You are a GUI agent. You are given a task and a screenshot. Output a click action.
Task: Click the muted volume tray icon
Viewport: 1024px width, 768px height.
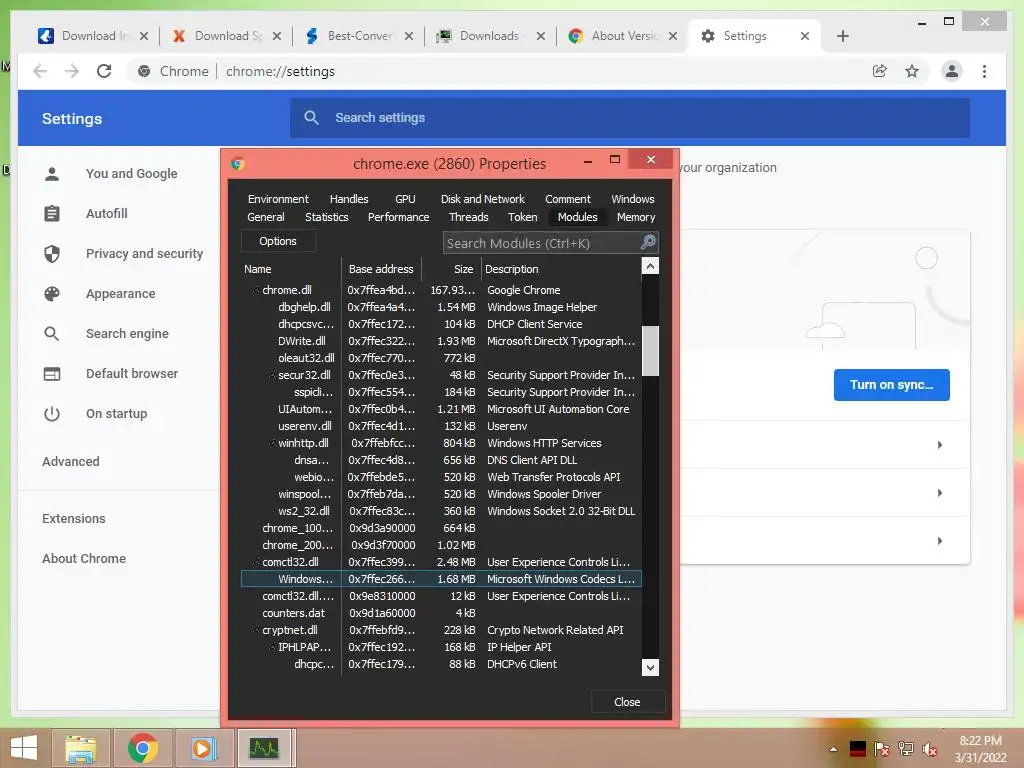point(929,749)
